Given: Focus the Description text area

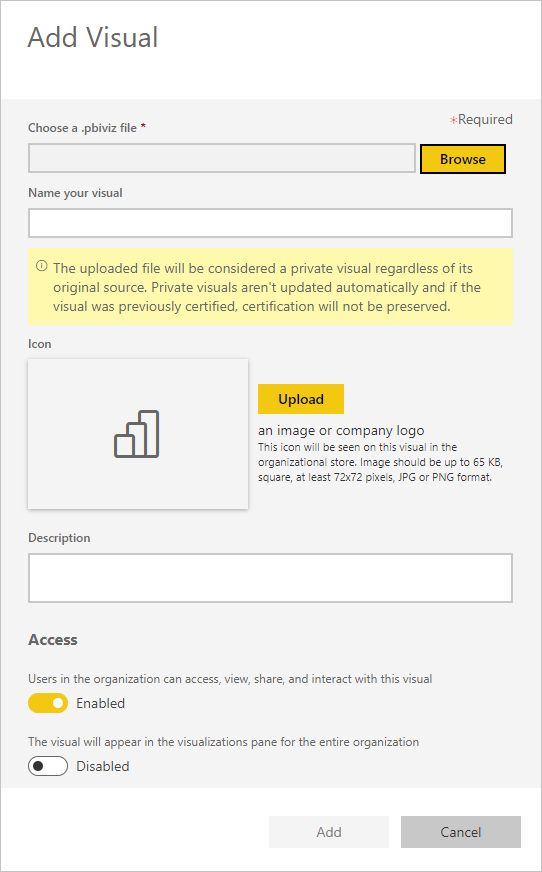Looking at the screenshot, I should pos(270,578).
